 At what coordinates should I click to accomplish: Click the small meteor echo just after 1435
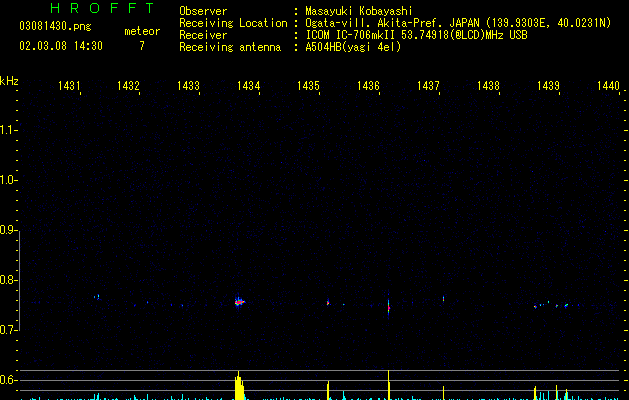(328, 303)
